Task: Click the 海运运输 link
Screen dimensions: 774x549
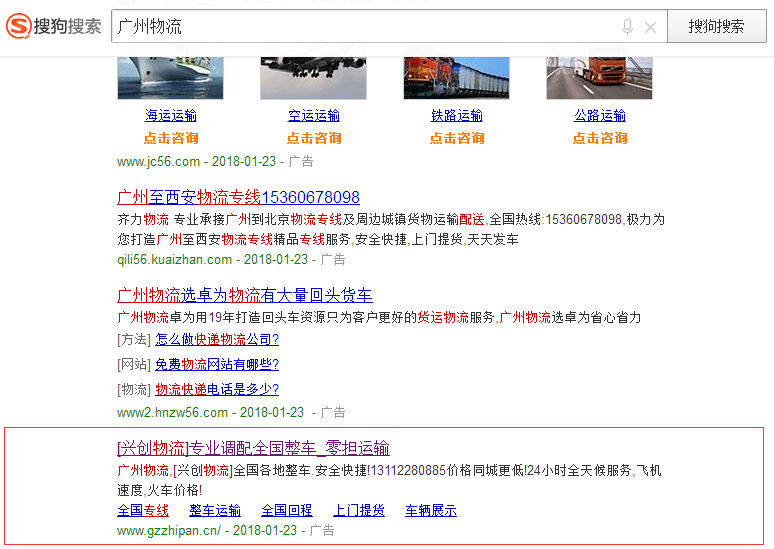Action: tap(171, 115)
